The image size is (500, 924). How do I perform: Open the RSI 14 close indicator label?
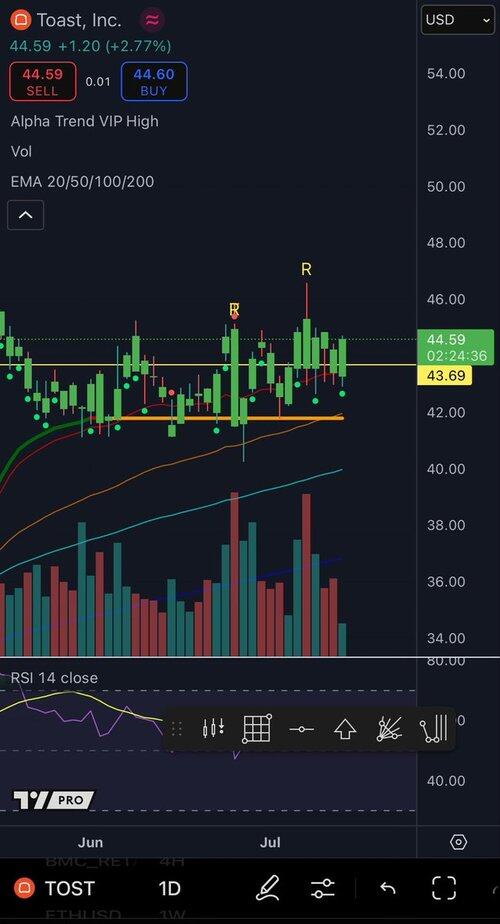point(54,678)
